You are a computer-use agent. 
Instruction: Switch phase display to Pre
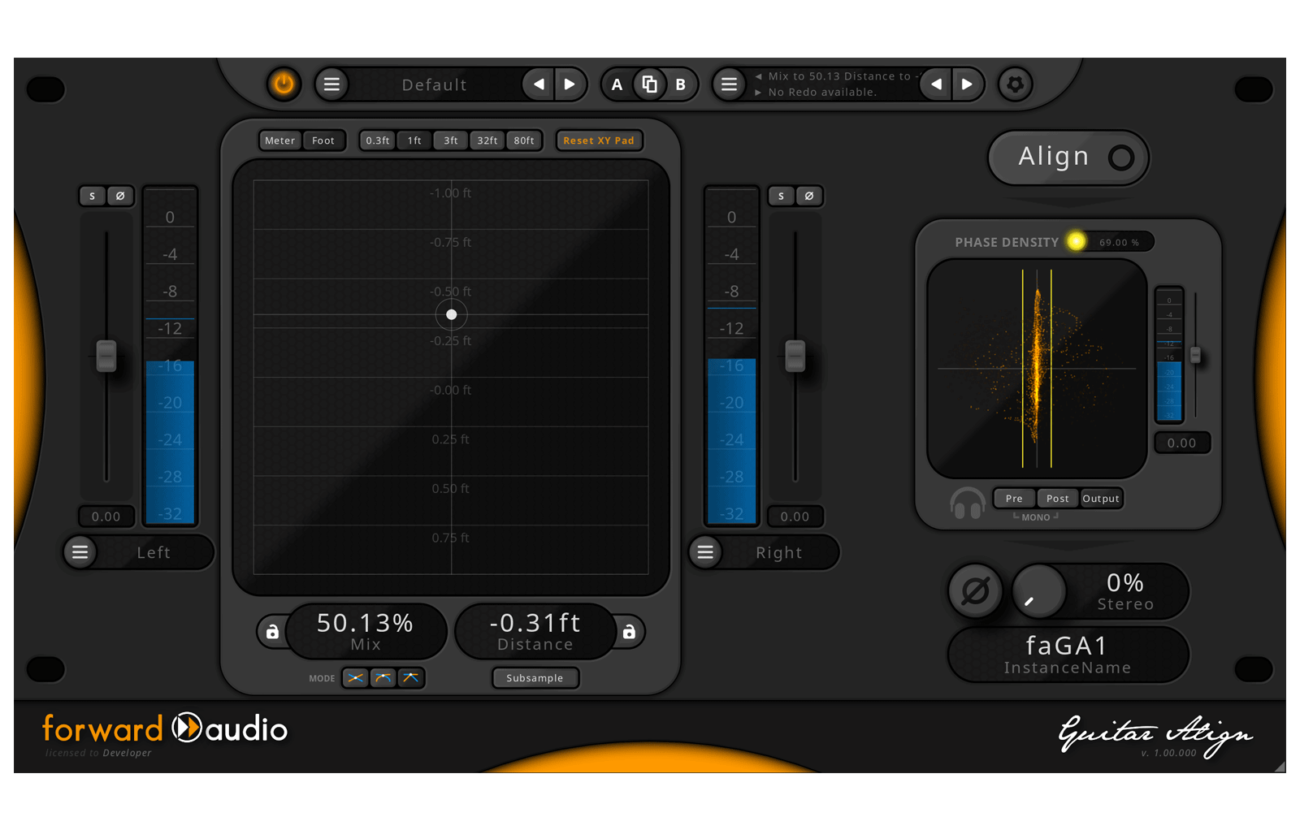[1014, 498]
